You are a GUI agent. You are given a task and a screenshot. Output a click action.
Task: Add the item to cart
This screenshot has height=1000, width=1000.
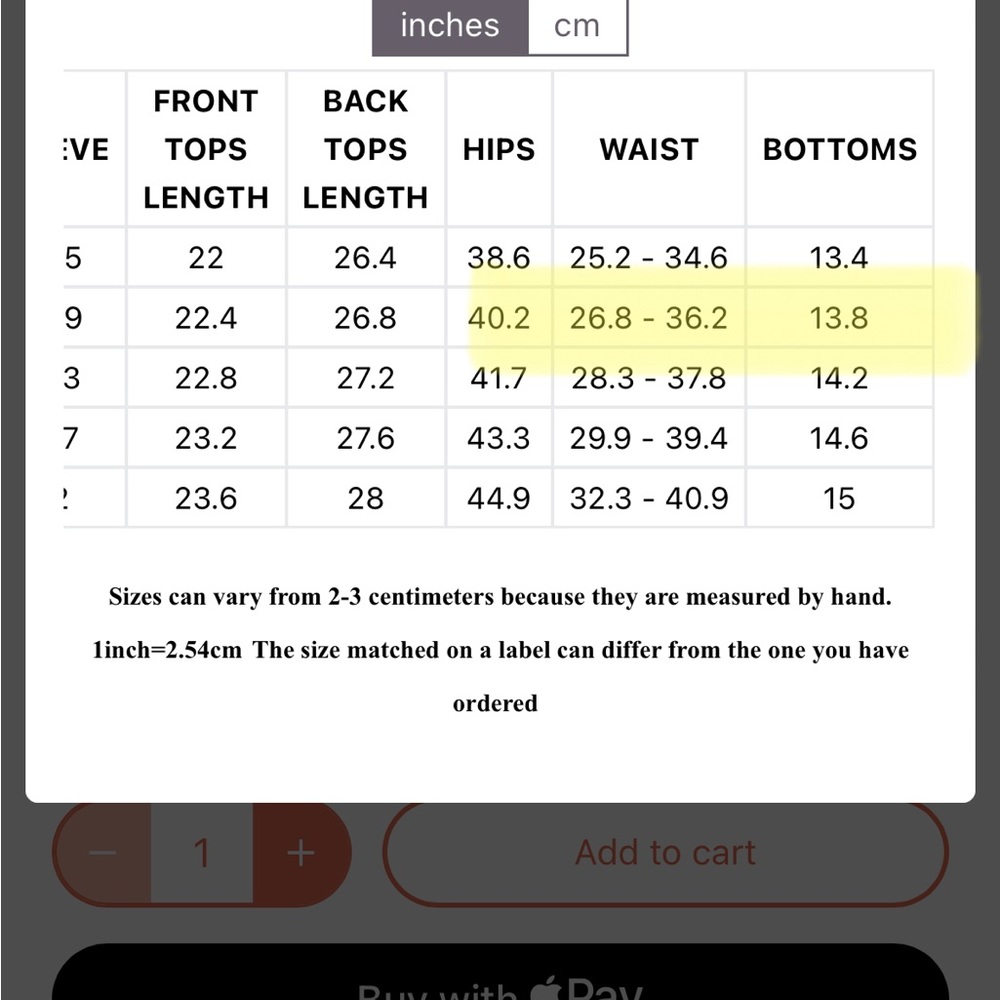tap(665, 853)
